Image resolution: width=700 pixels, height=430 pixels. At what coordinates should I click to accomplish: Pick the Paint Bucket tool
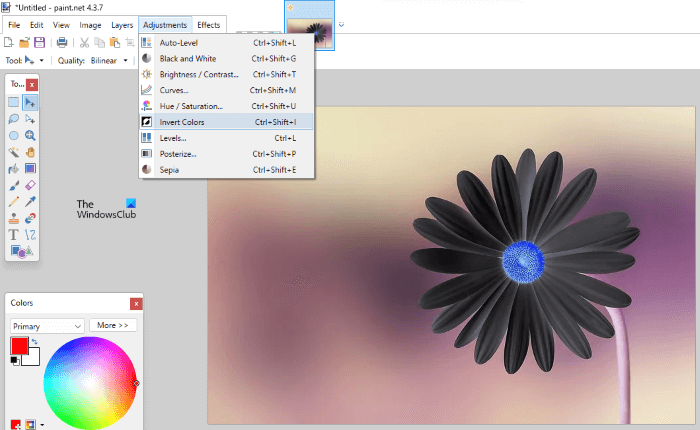pyautogui.click(x=14, y=169)
